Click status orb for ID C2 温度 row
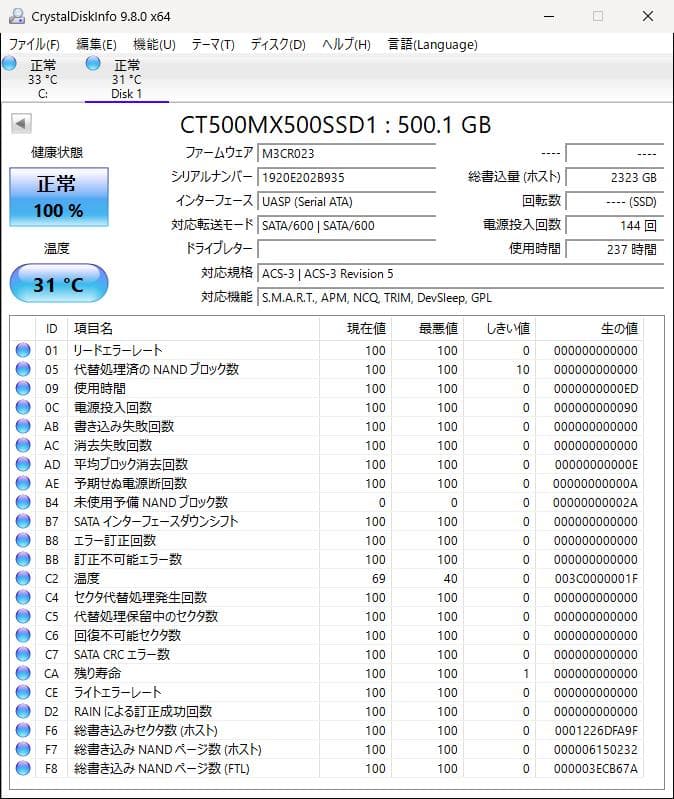The image size is (674, 799). coord(23,578)
